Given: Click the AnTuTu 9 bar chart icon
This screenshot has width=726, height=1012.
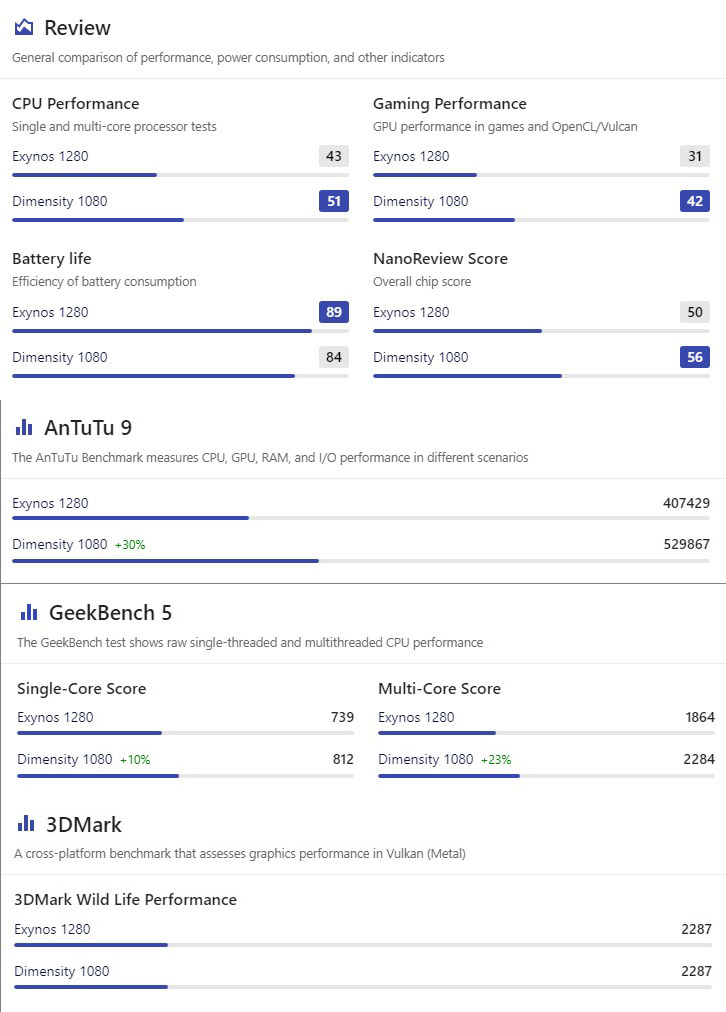Looking at the screenshot, I should point(24,427).
